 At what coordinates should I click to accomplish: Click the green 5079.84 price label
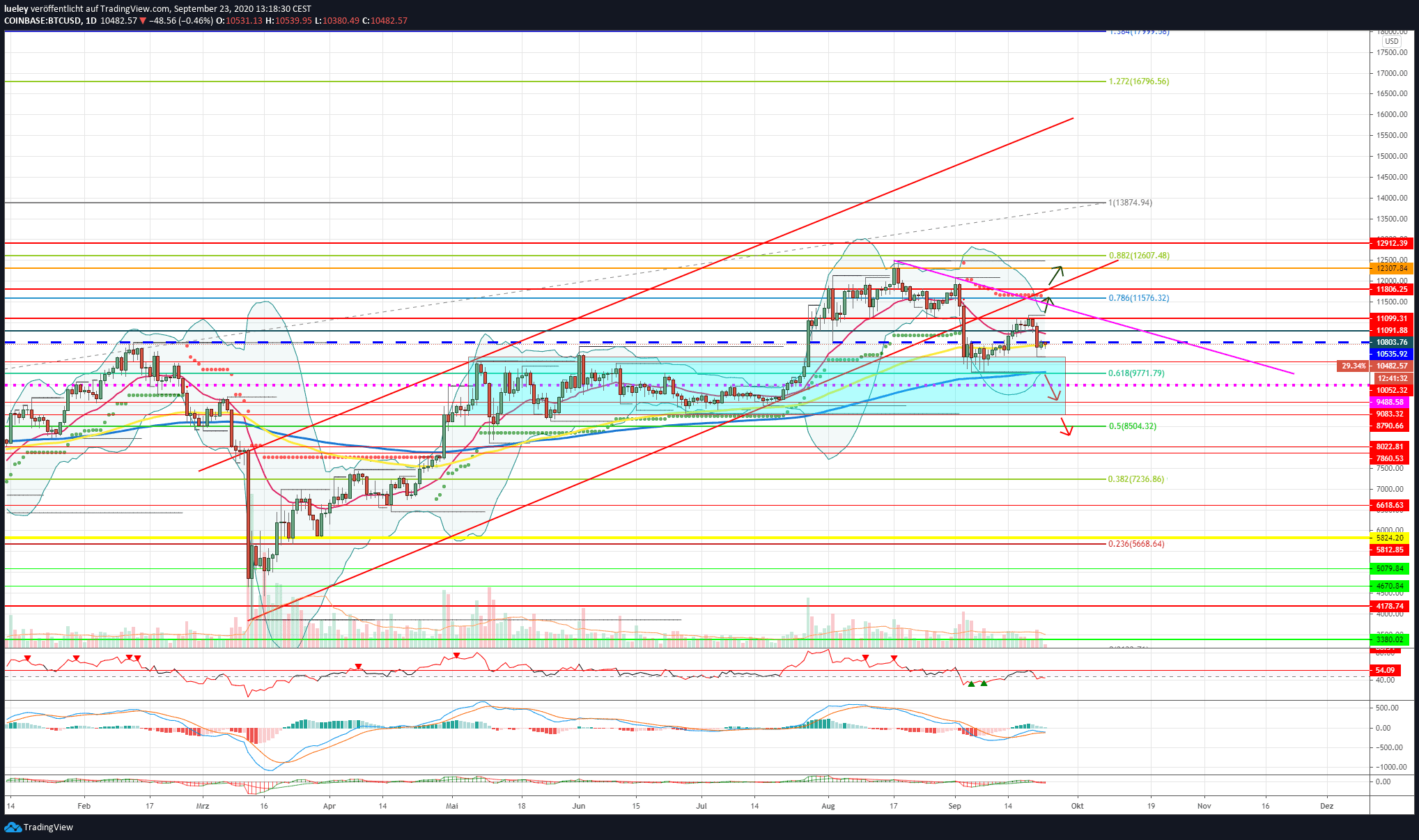(x=1390, y=568)
